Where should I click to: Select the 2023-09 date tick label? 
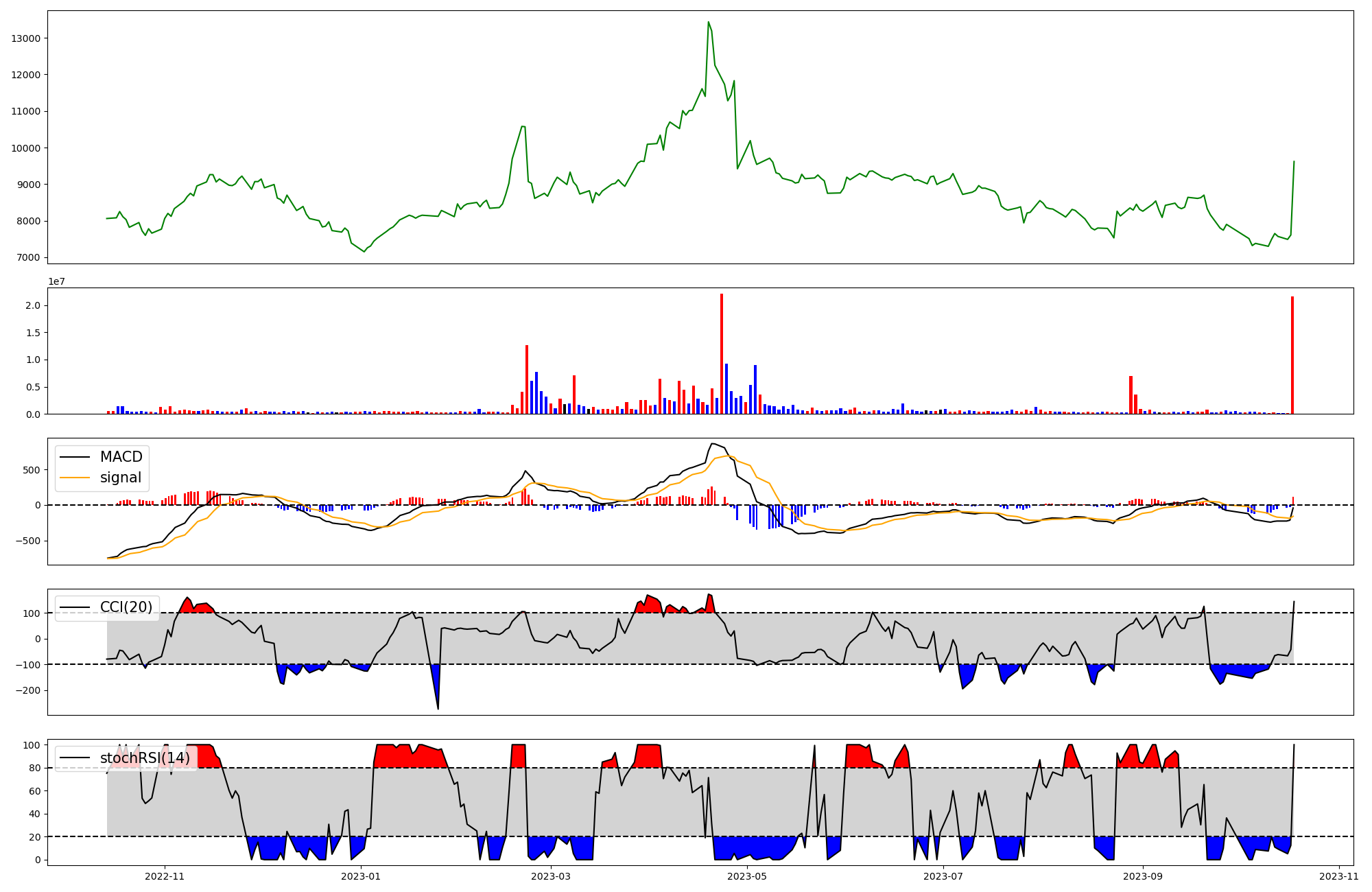pyautogui.click(x=1142, y=876)
